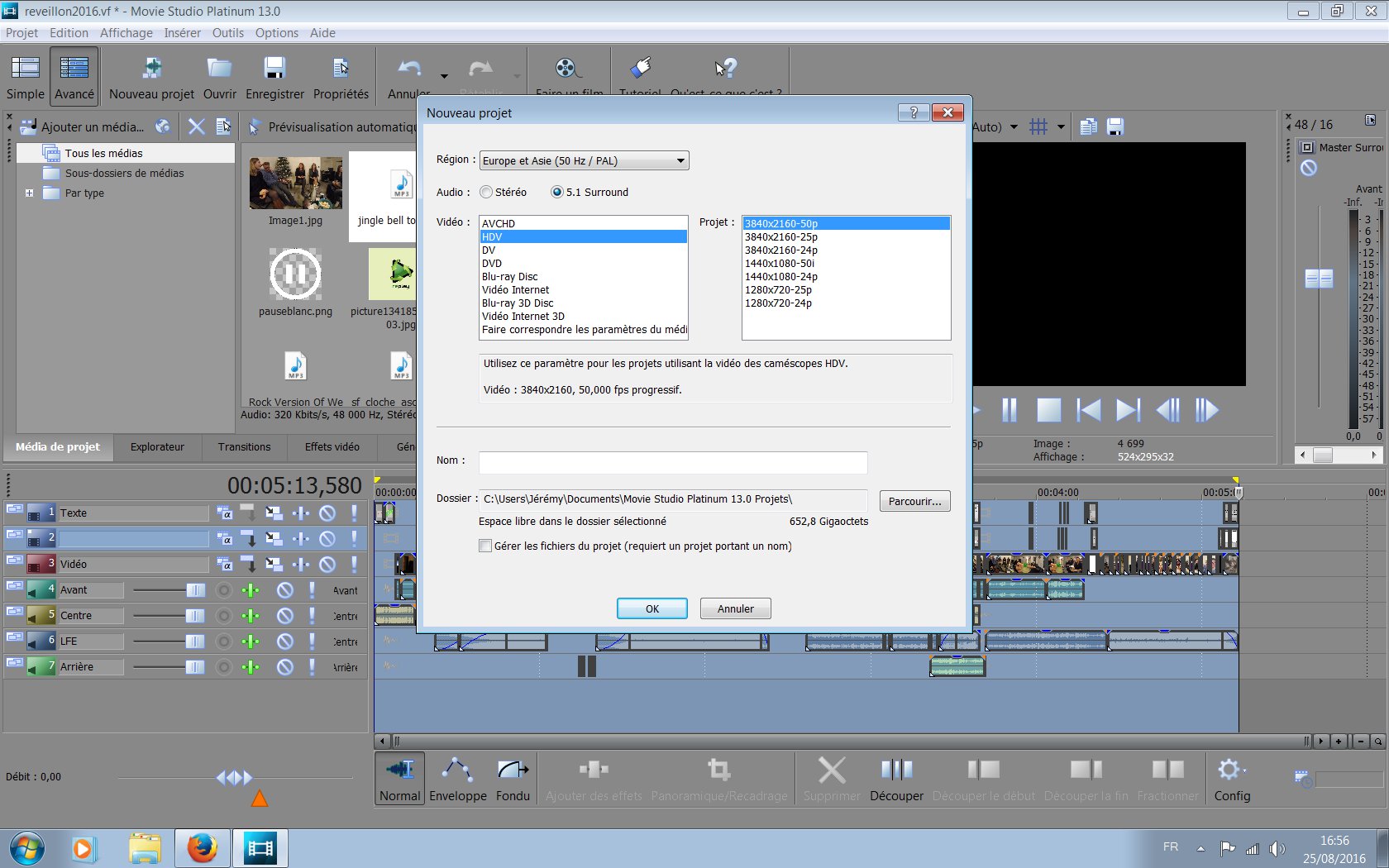
Task: Click OK in Nouveau projet dialog
Action: tap(652, 608)
